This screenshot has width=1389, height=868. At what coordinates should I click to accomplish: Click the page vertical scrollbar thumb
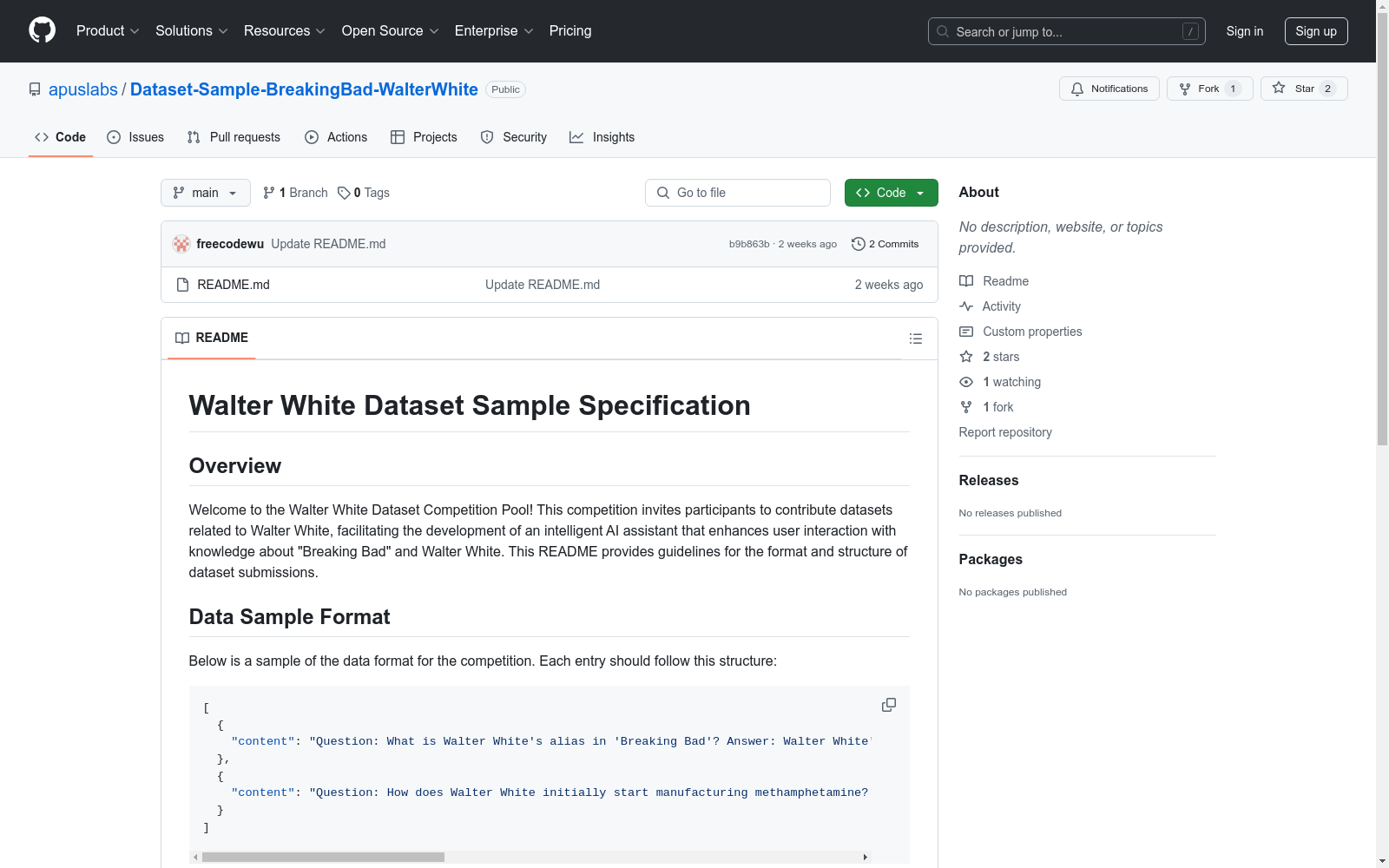(1382, 229)
